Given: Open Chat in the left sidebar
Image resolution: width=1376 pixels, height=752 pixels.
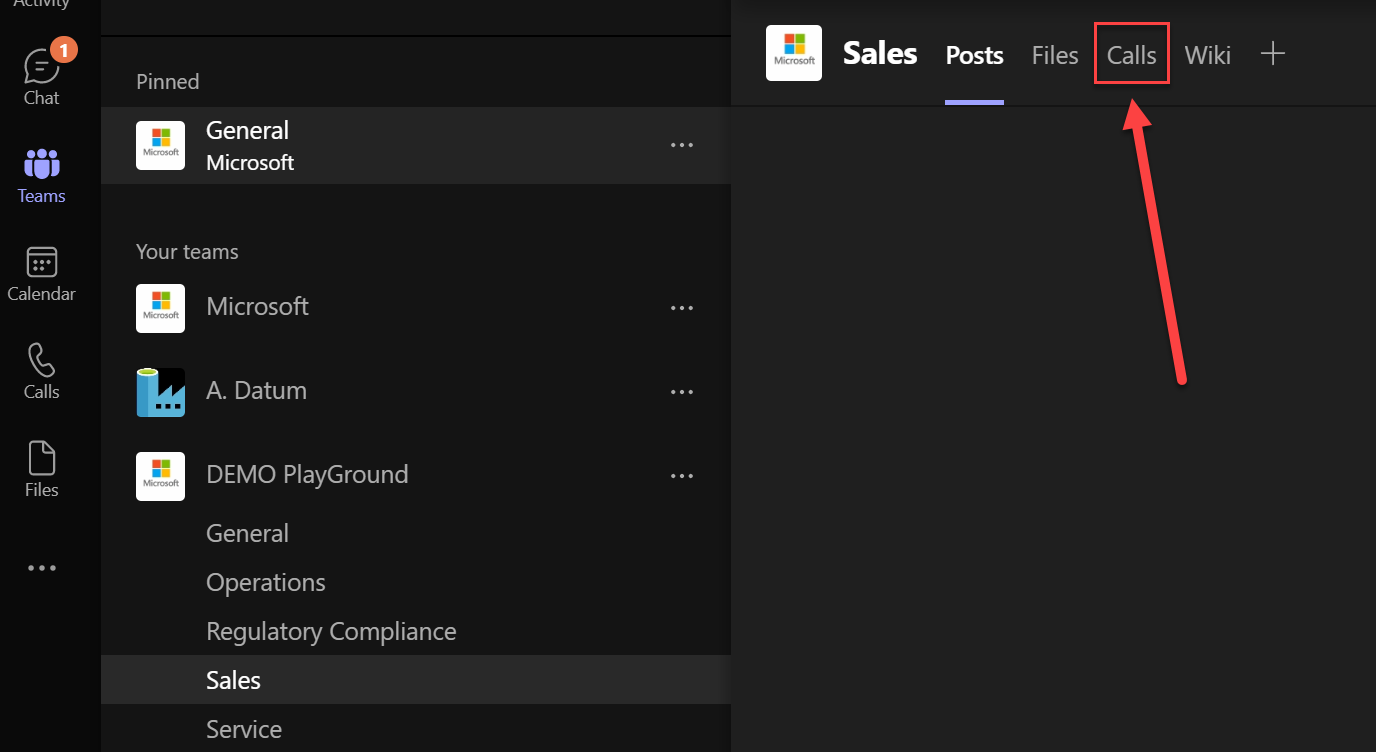Looking at the screenshot, I should [x=41, y=76].
